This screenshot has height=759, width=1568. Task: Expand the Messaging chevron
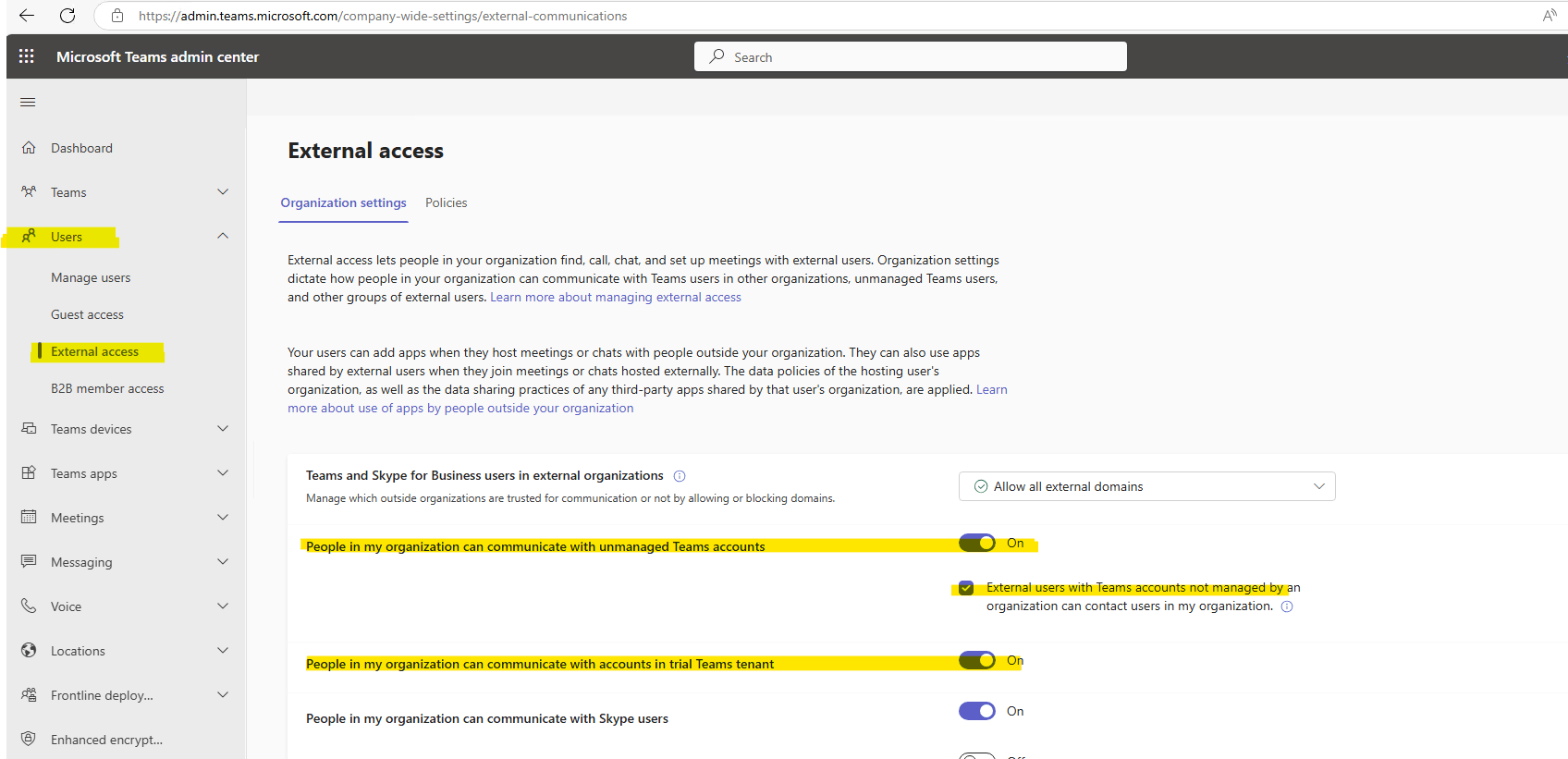point(223,562)
